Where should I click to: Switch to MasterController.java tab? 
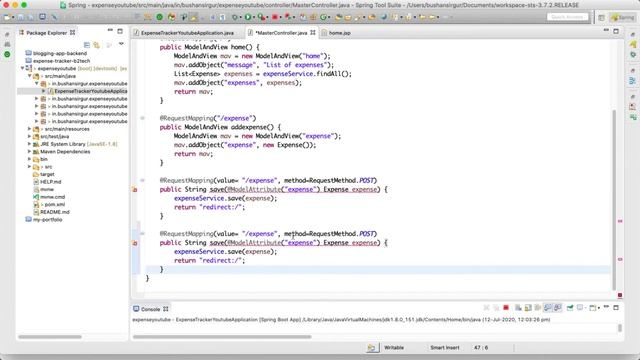281,33
